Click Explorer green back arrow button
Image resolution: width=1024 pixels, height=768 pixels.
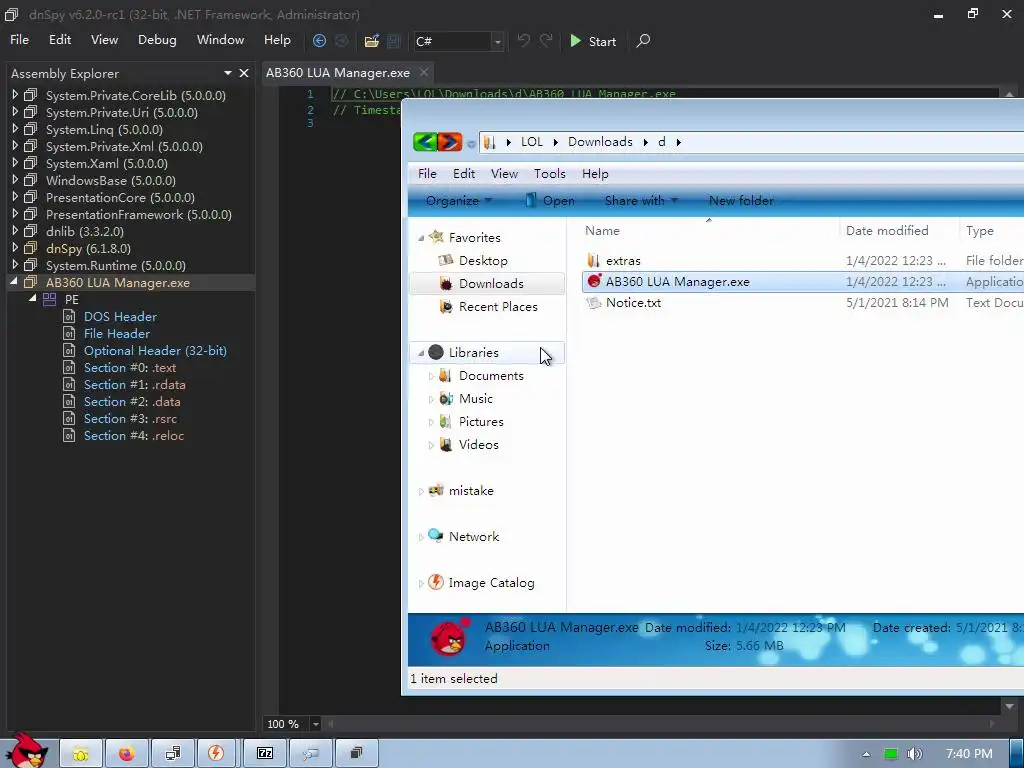425,141
